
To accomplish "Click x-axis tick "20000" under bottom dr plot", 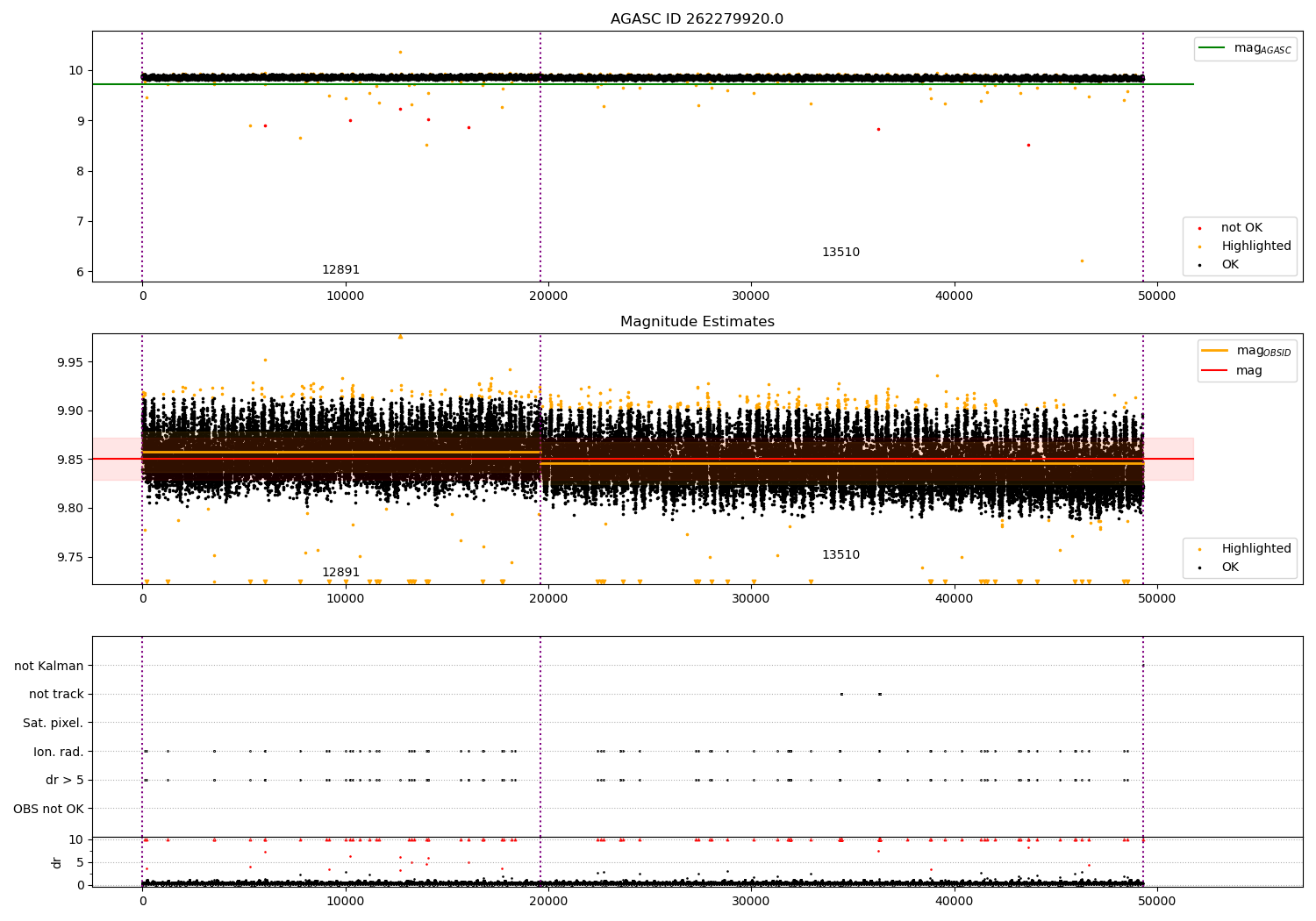I will pyautogui.click(x=548, y=902).
